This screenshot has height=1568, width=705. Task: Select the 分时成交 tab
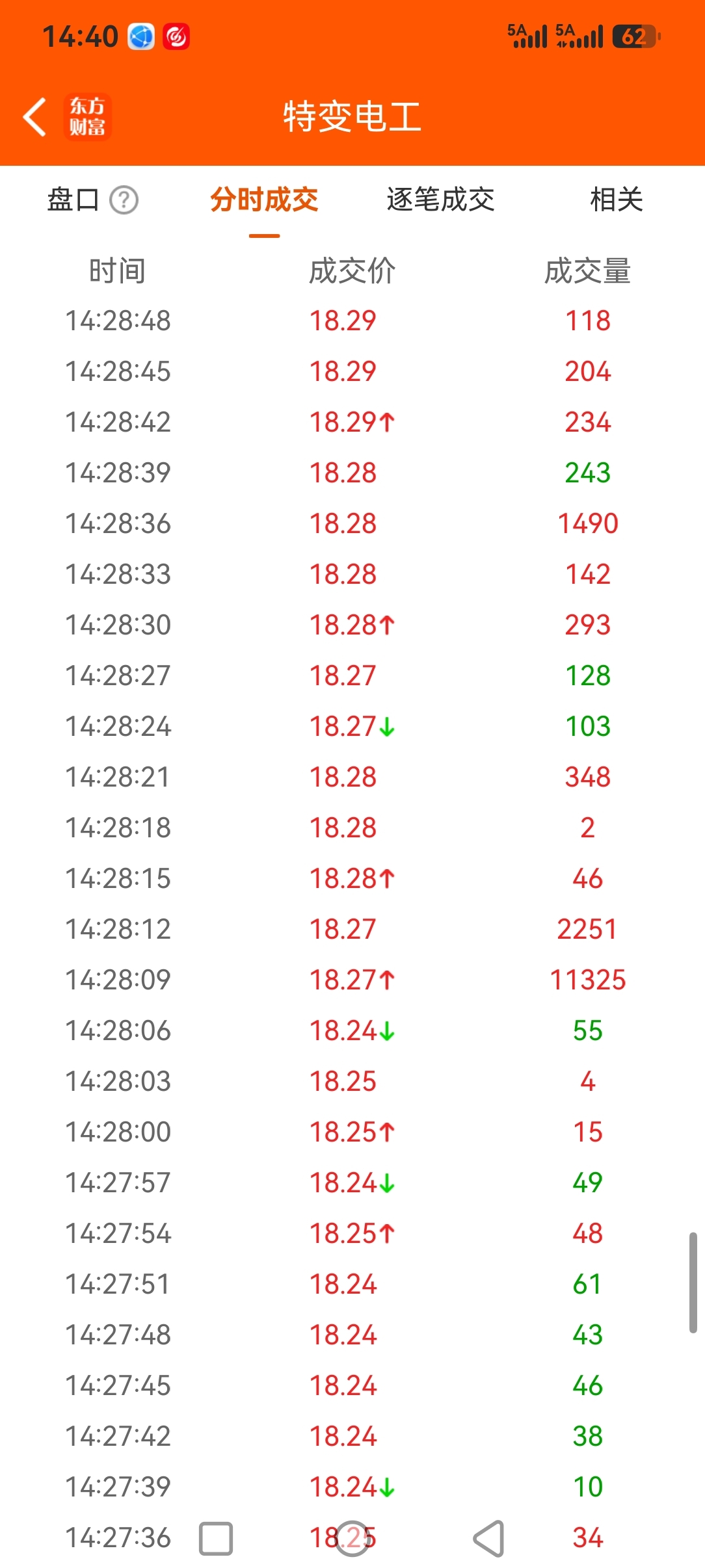click(x=264, y=200)
